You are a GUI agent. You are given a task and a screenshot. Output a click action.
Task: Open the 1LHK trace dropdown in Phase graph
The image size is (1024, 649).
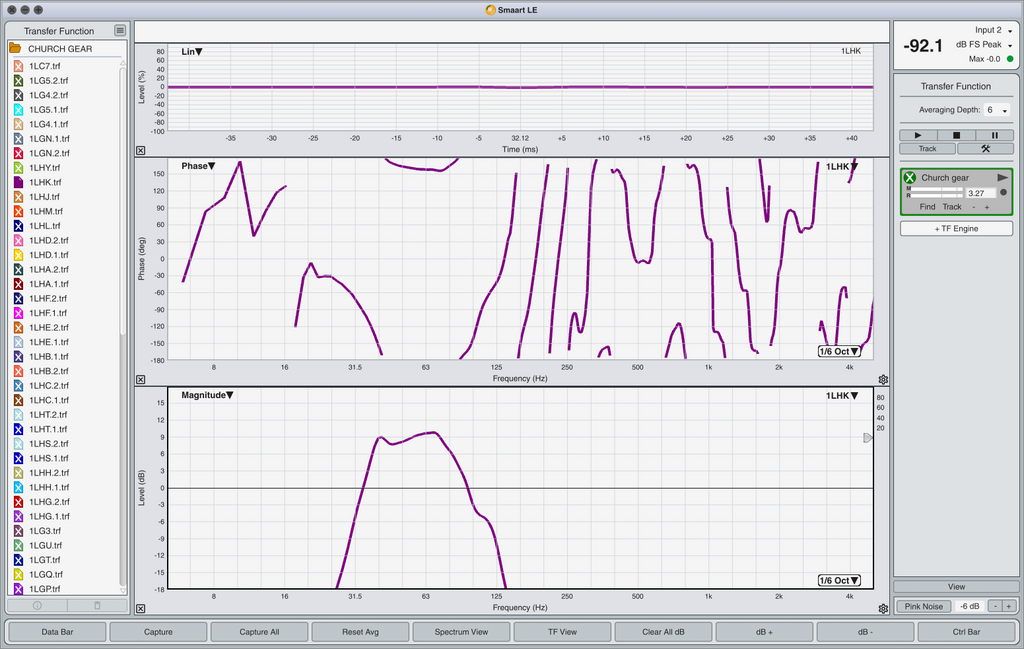point(842,166)
